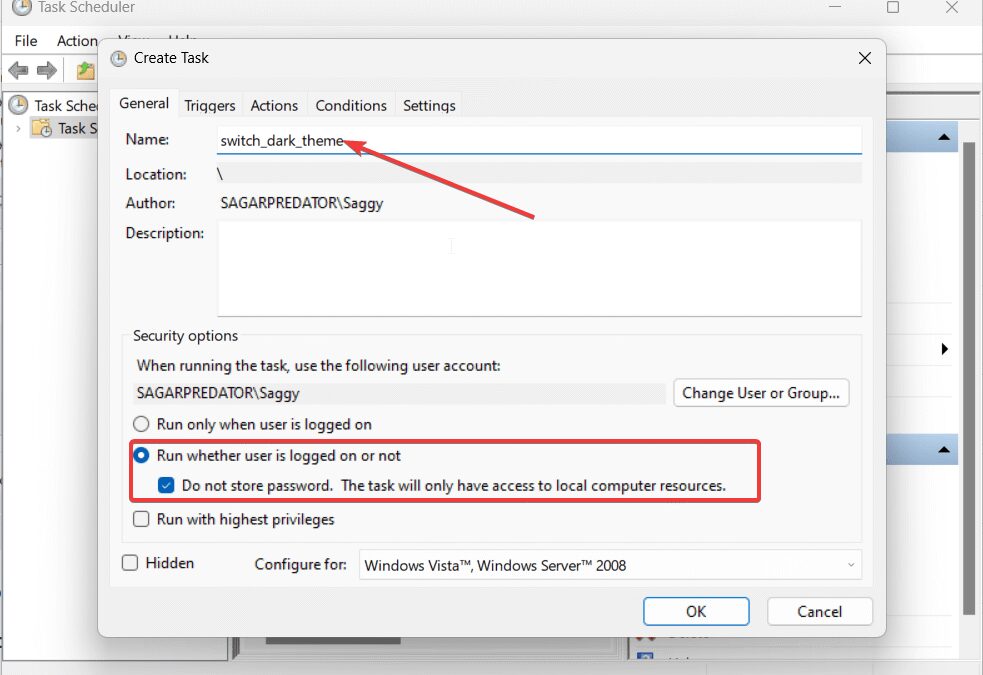Click the Forward navigation arrow in the toolbar
Image resolution: width=983 pixels, height=675 pixels.
click(x=45, y=70)
